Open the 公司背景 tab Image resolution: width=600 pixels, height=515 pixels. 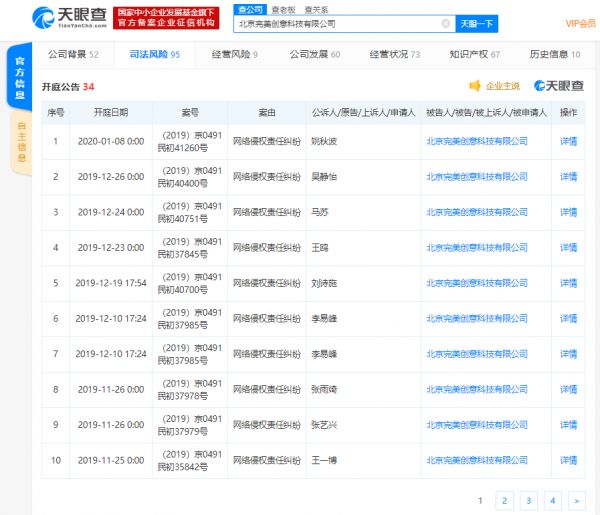pos(73,54)
